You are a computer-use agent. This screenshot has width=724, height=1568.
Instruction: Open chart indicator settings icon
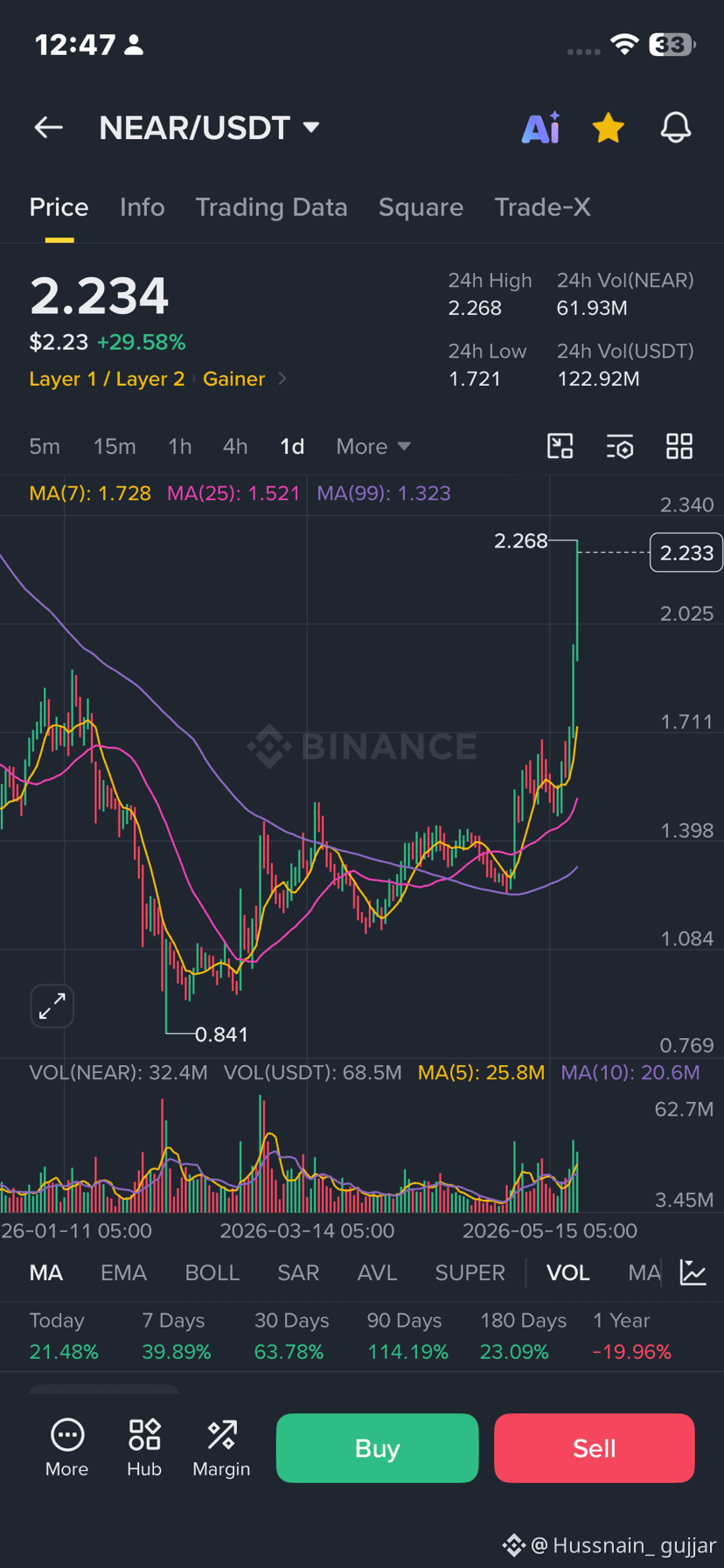[620, 446]
